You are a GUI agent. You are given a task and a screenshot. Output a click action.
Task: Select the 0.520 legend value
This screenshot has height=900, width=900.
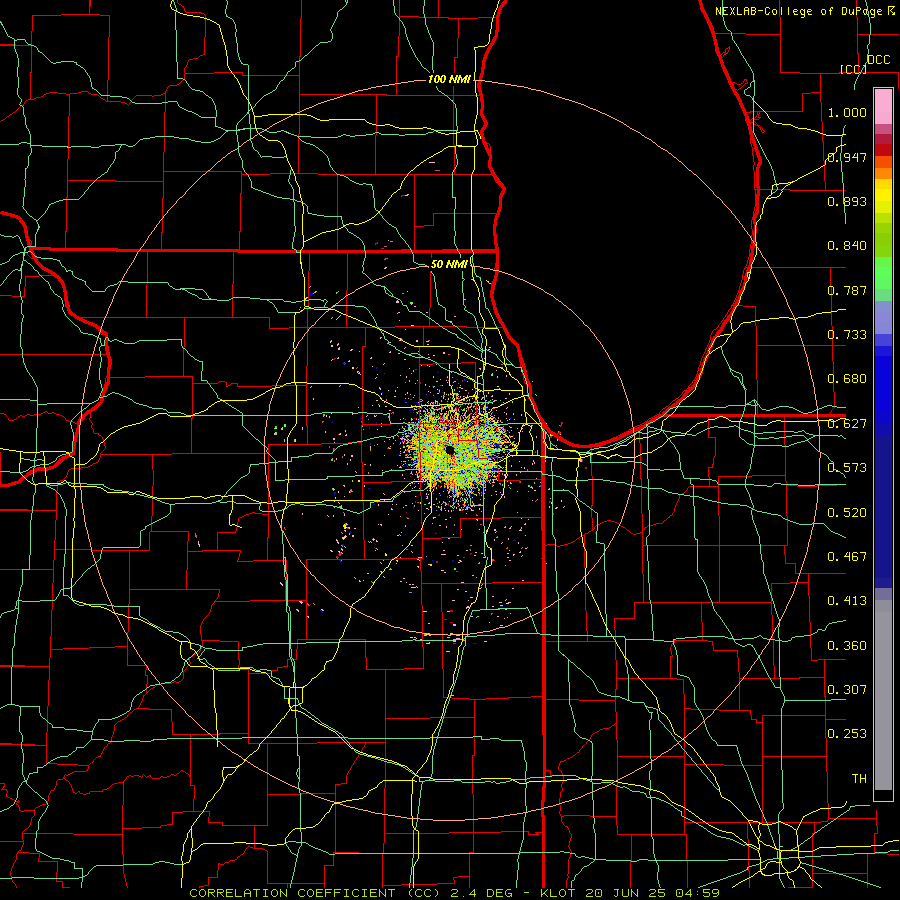pyautogui.click(x=847, y=513)
